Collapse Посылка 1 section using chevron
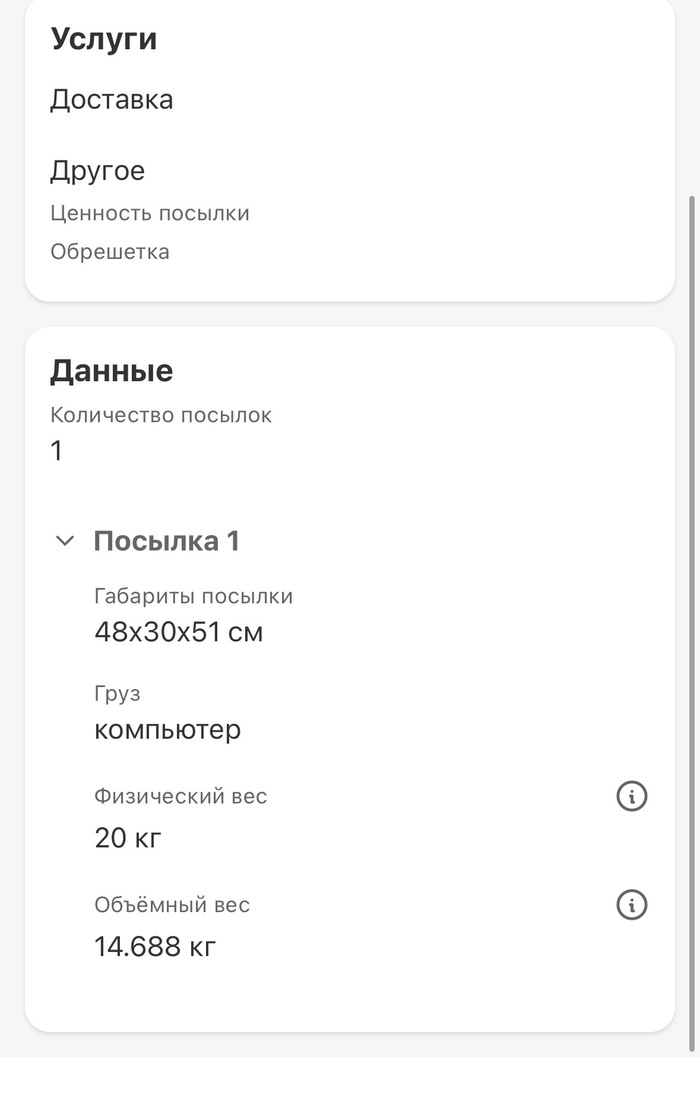 [65, 541]
